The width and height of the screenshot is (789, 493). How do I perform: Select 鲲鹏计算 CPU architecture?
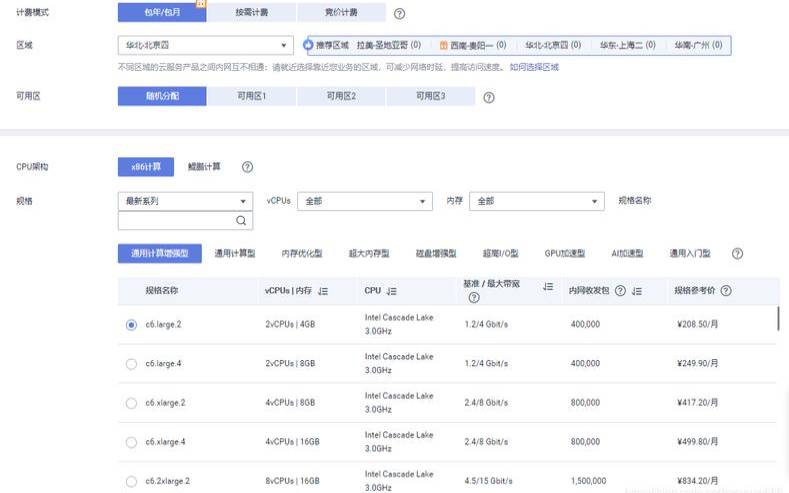[204, 167]
